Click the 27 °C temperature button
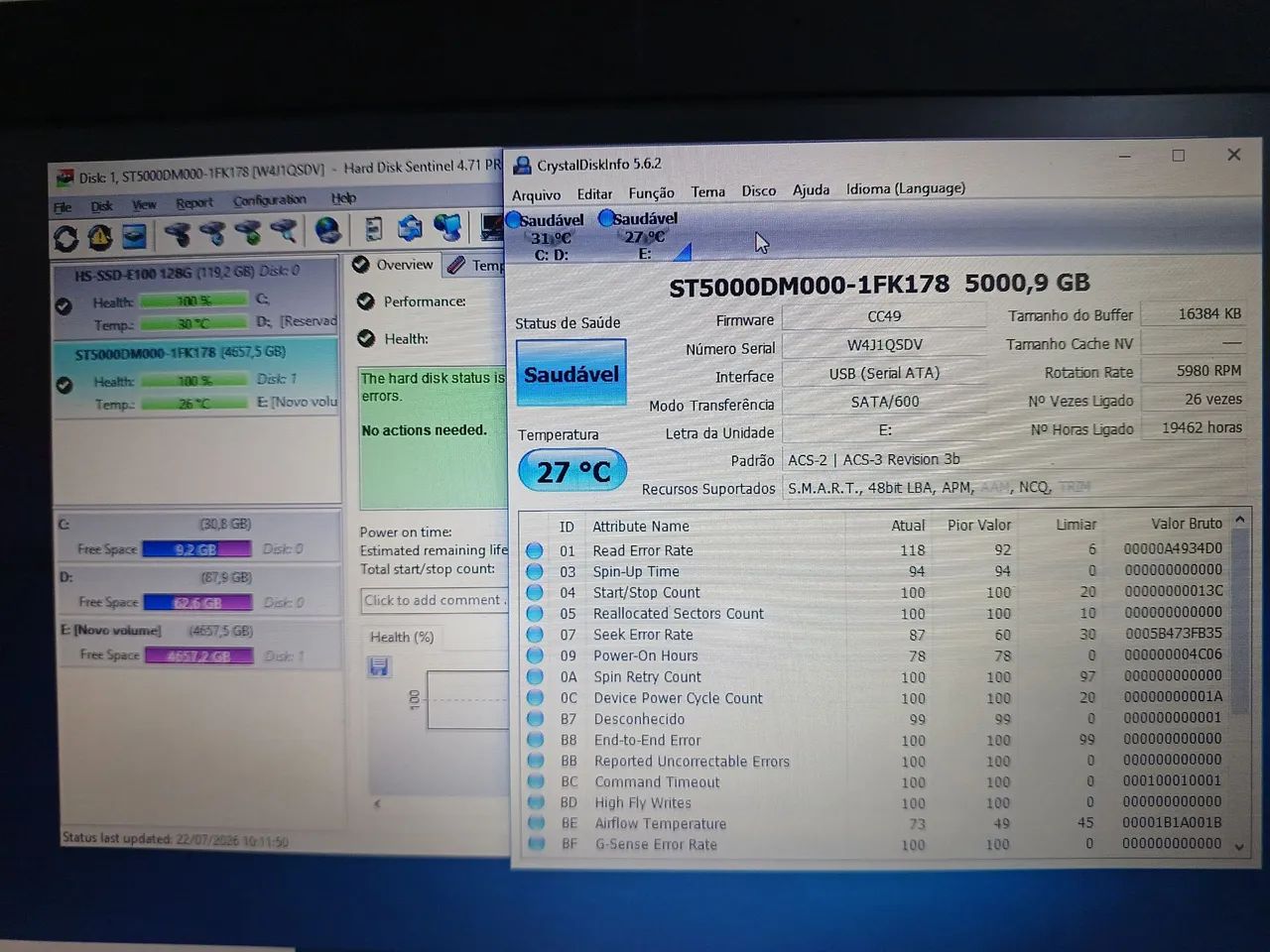The image size is (1270, 952). (572, 471)
